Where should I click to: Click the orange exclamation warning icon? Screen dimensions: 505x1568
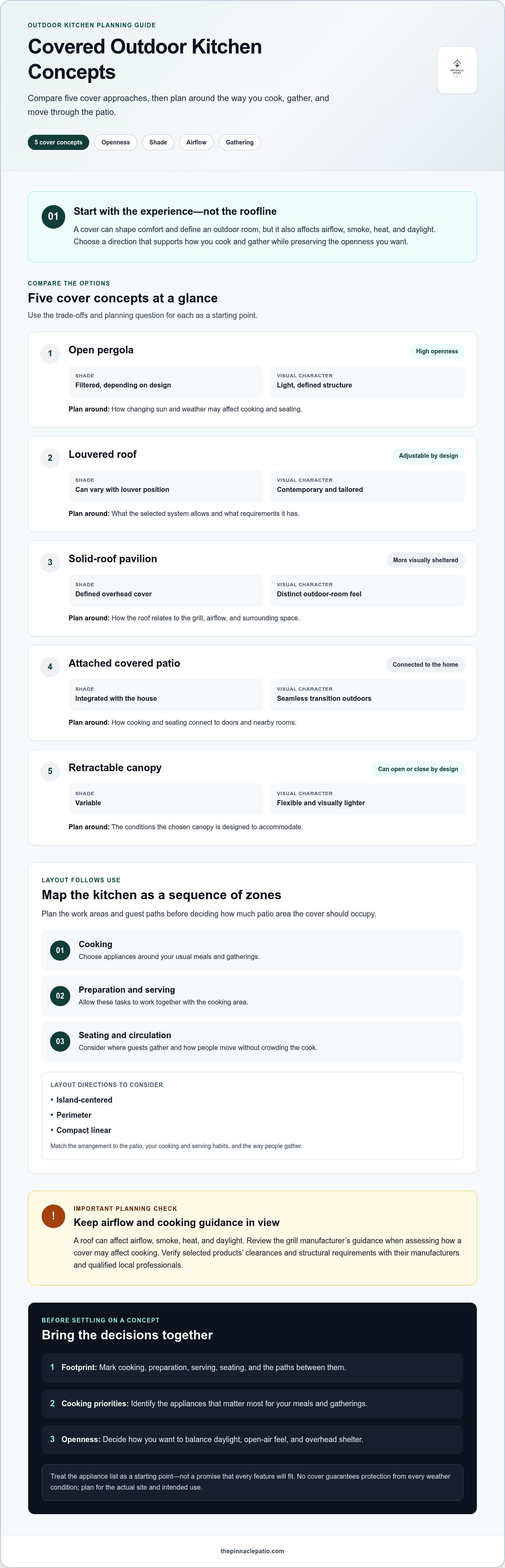pyautogui.click(x=53, y=1215)
